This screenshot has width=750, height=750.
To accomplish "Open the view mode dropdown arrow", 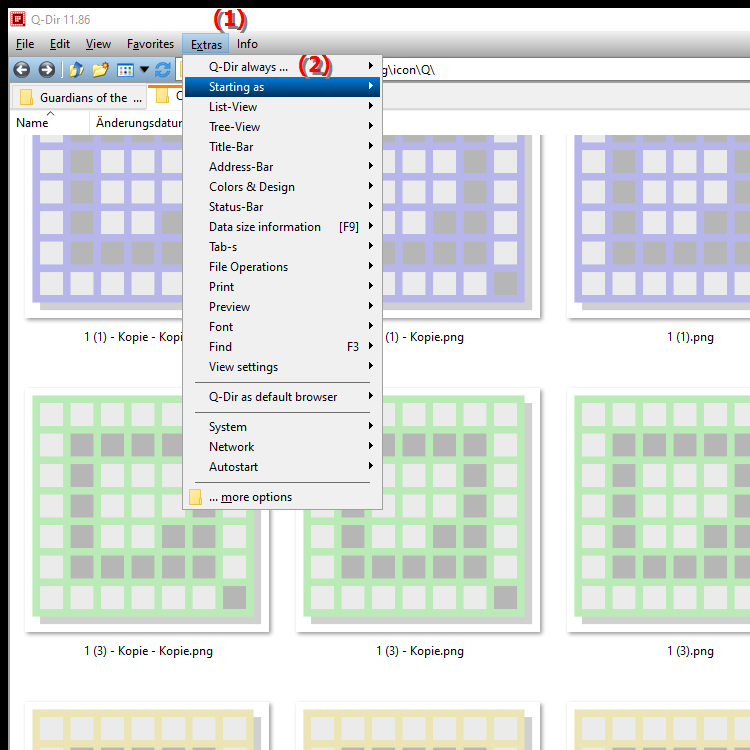I will [144, 70].
